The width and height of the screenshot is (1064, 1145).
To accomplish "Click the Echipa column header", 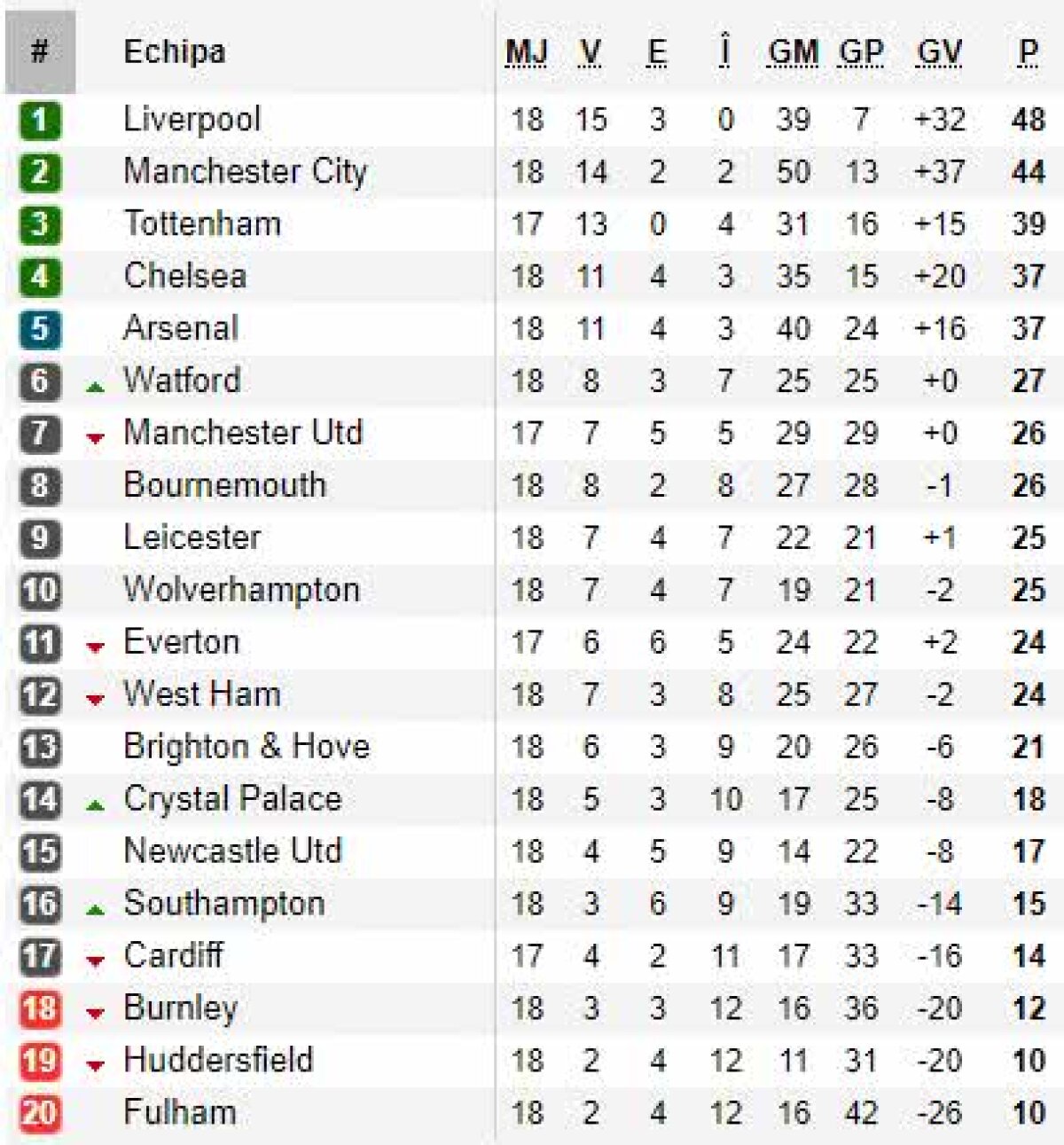I will click(174, 52).
